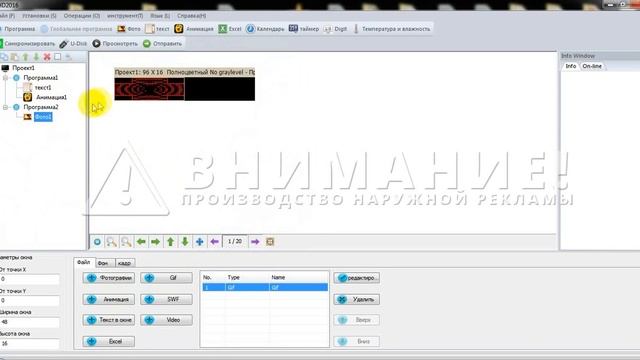The image size is (640, 360).
Task: Add Температура и влажность element
Action: click(x=391, y=29)
